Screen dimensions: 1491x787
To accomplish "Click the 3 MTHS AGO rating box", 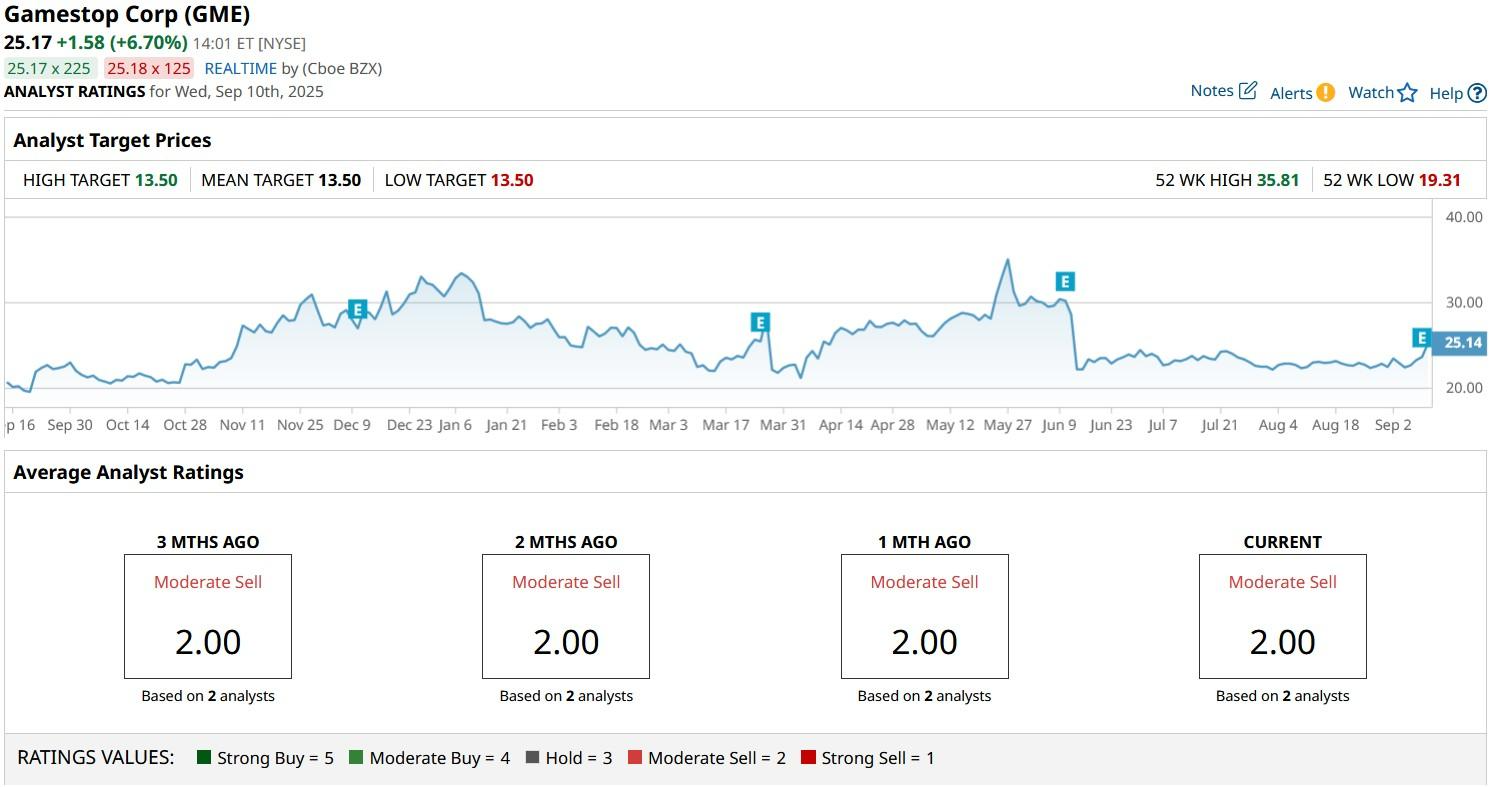I will pyautogui.click(x=207, y=616).
